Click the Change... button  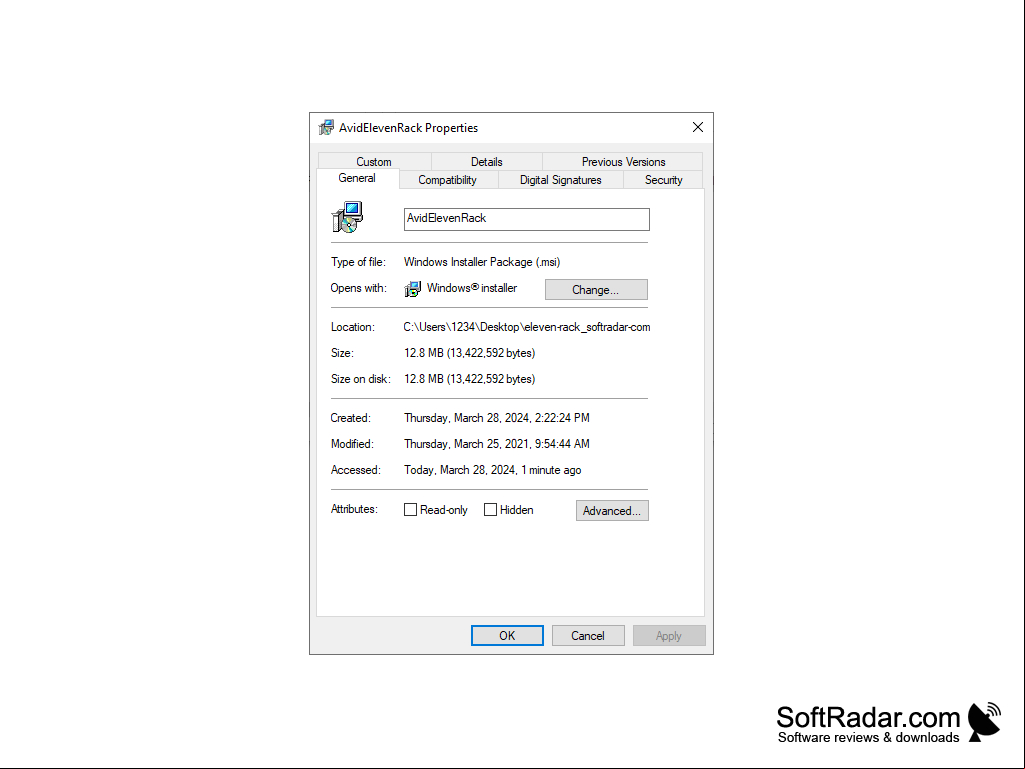coord(596,290)
